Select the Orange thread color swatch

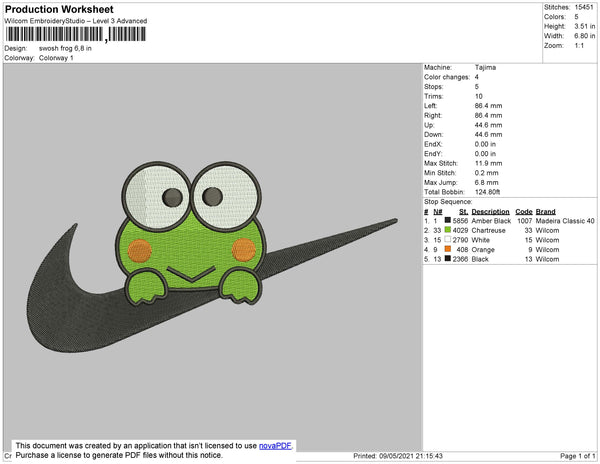click(x=447, y=249)
